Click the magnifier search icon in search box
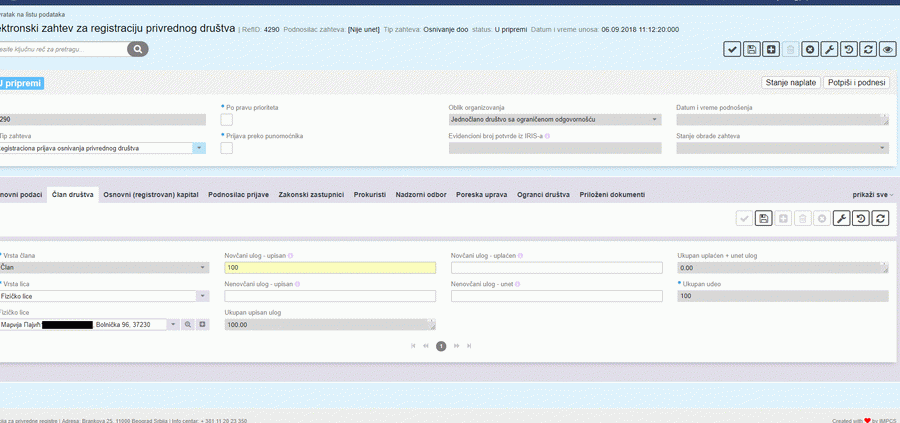 pyautogui.click(x=137, y=49)
